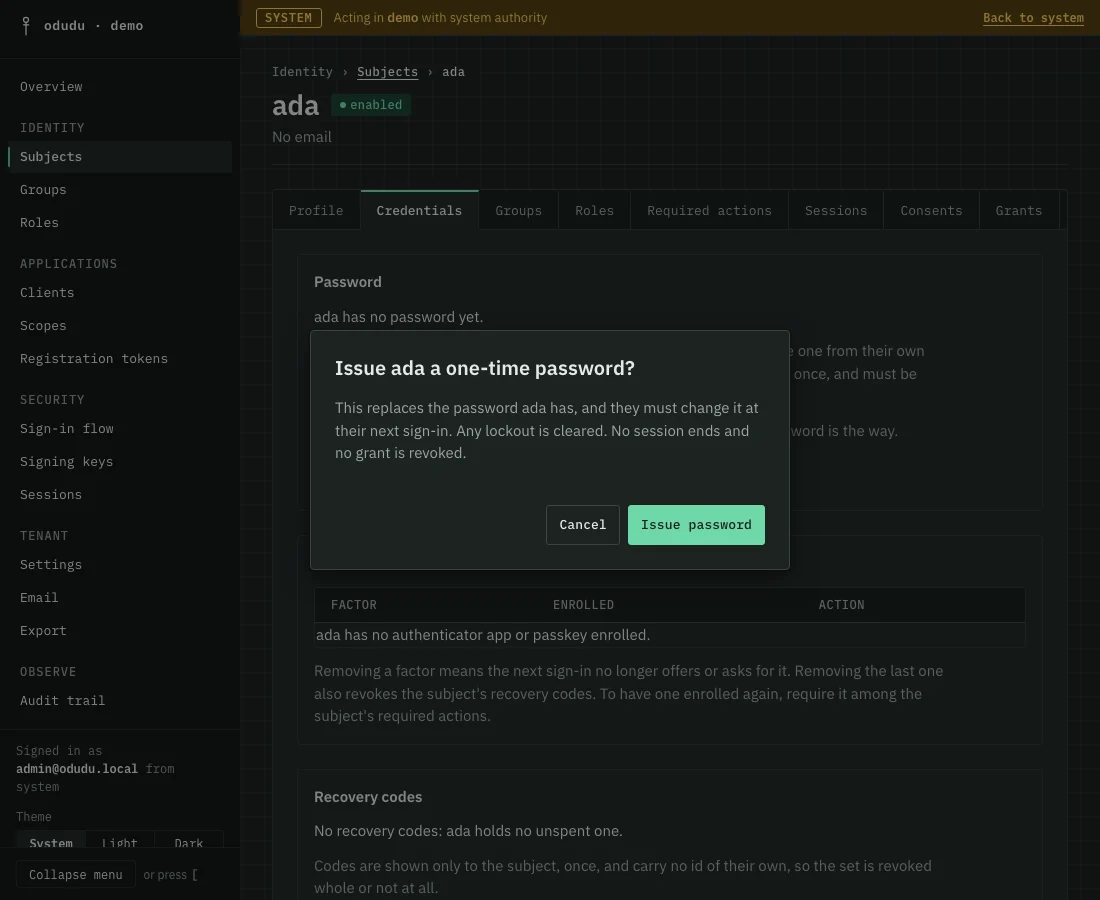Open the Sessions tab of ada
The width and height of the screenshot is (1100, 900).
click(x=836, y=210)
